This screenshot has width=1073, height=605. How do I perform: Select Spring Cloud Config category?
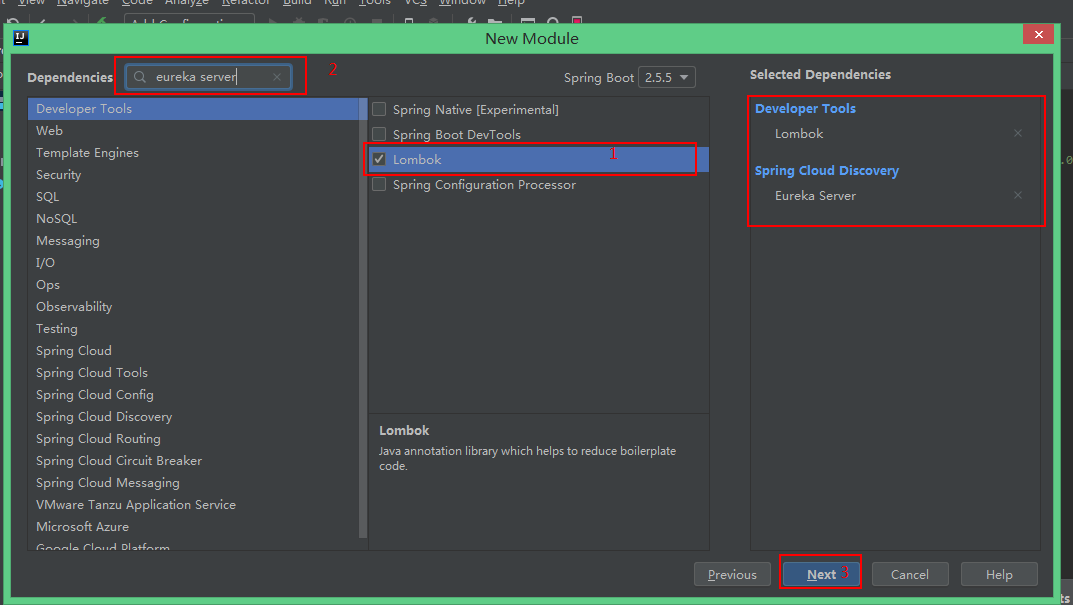click(193, 394)
